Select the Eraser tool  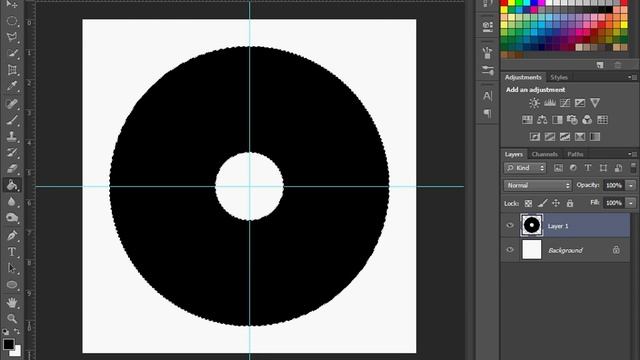pos(12,169)
